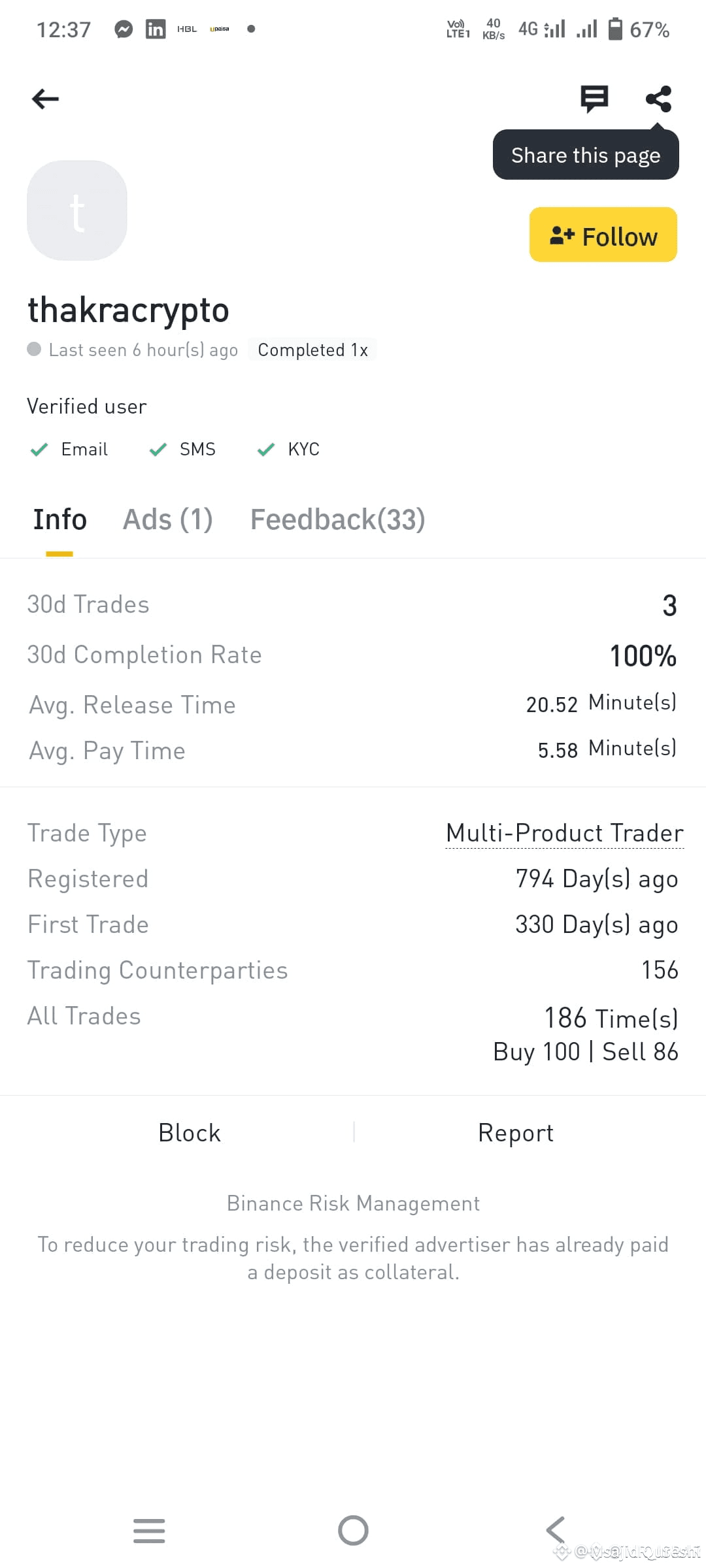Tap the share page icon

click(x=658, y=99)
